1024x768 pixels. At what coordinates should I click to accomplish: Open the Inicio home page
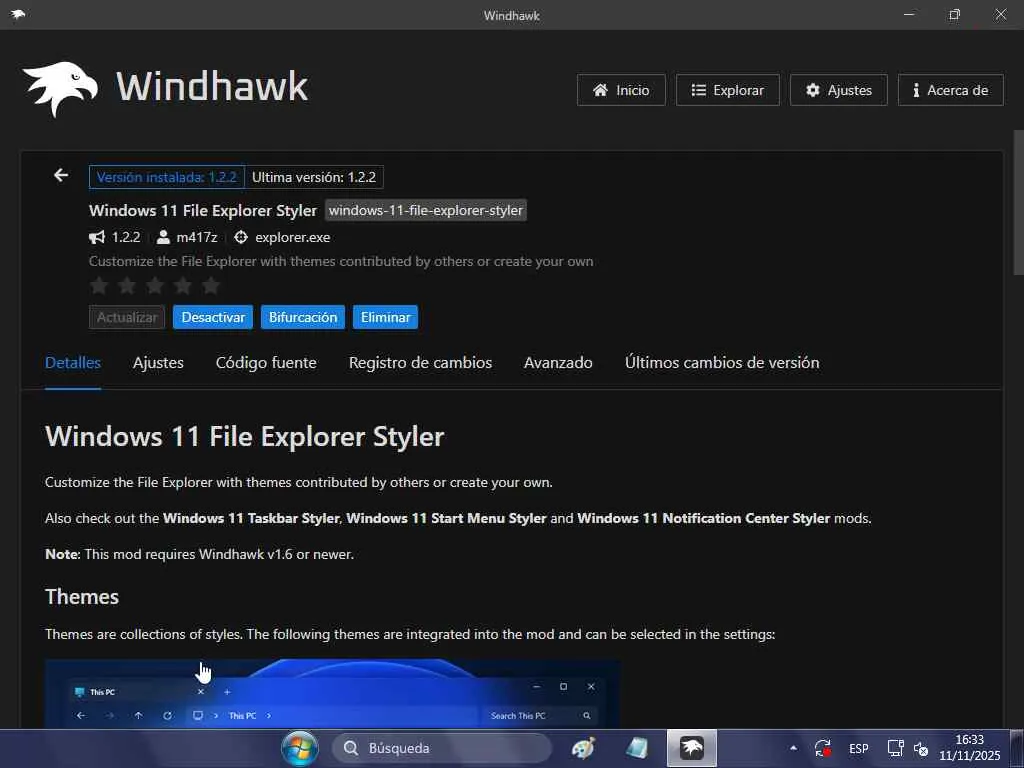[x=621, y=90]
